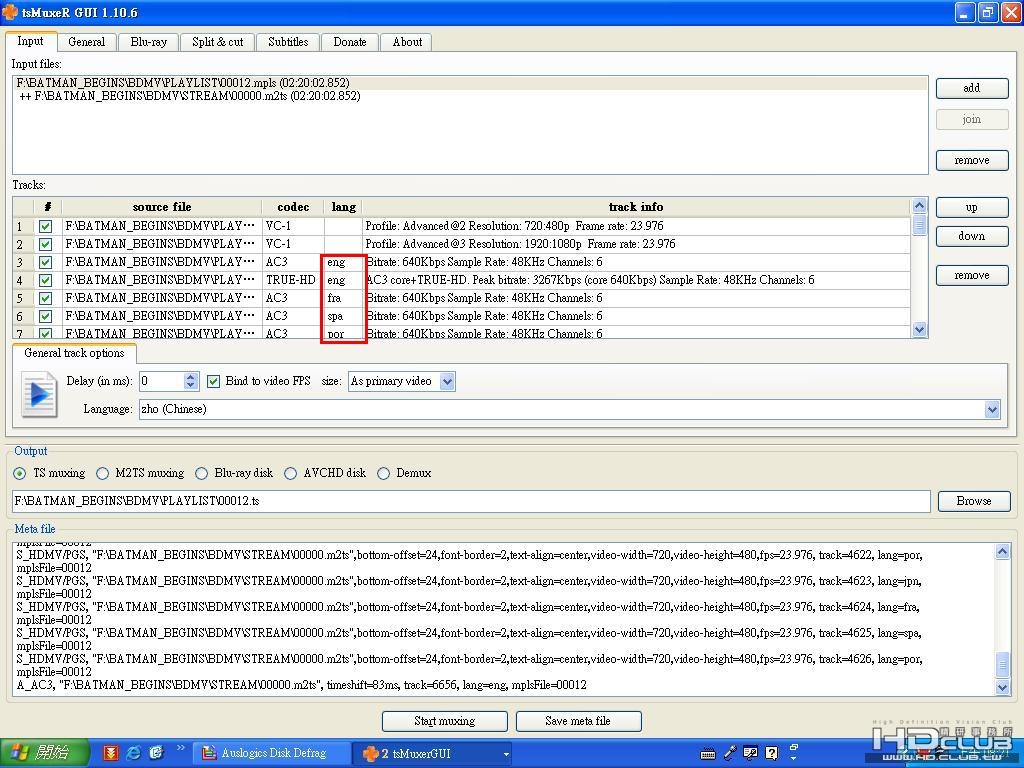Viewport: 1024px width, 768px height.
Task: Click the language bar monitor tray icon
Action: (x=750, y=753)
